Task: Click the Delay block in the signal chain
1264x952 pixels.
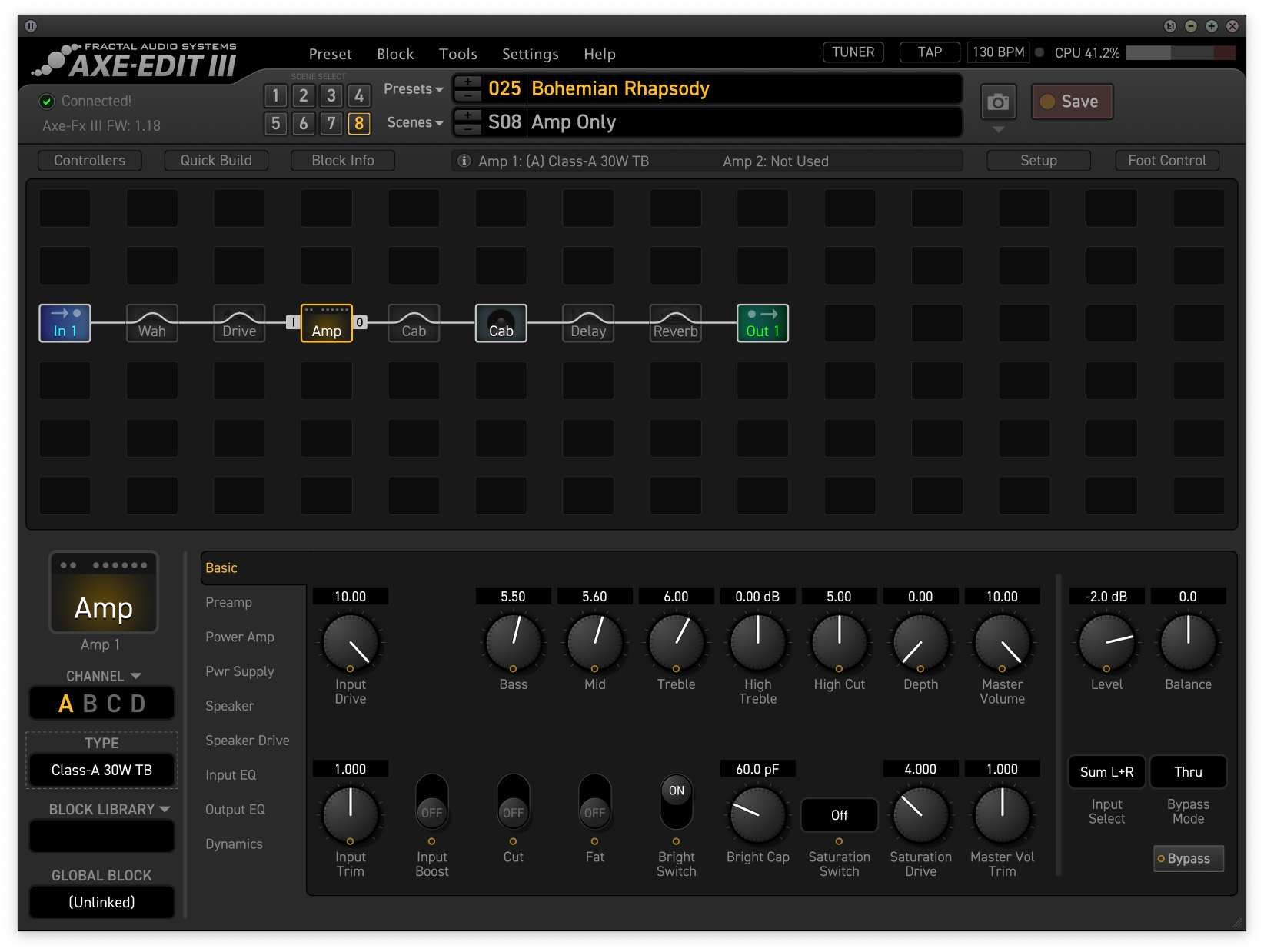Action: point(588,323)
